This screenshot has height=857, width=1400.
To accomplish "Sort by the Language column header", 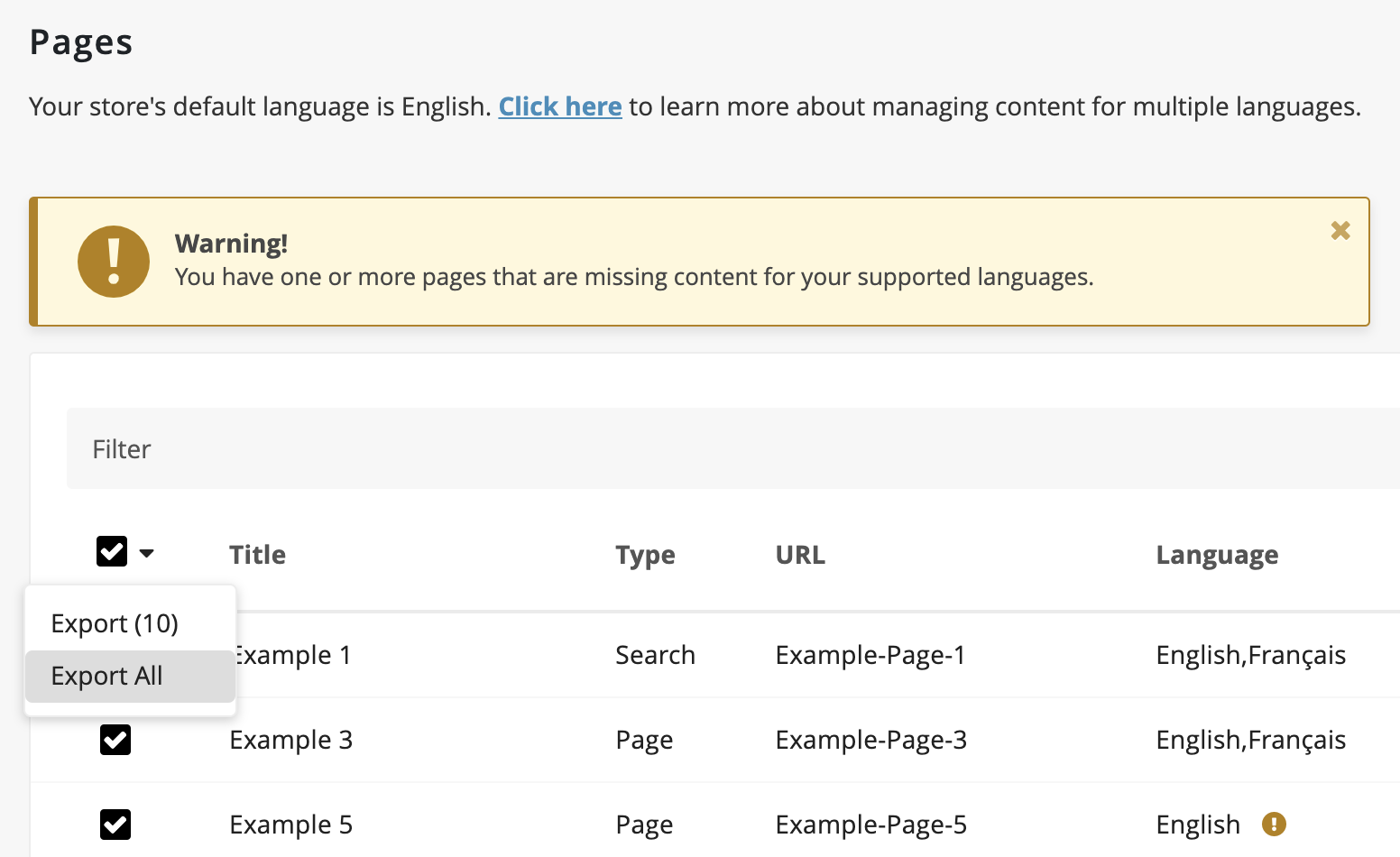I will click(x=1217, y=556).
